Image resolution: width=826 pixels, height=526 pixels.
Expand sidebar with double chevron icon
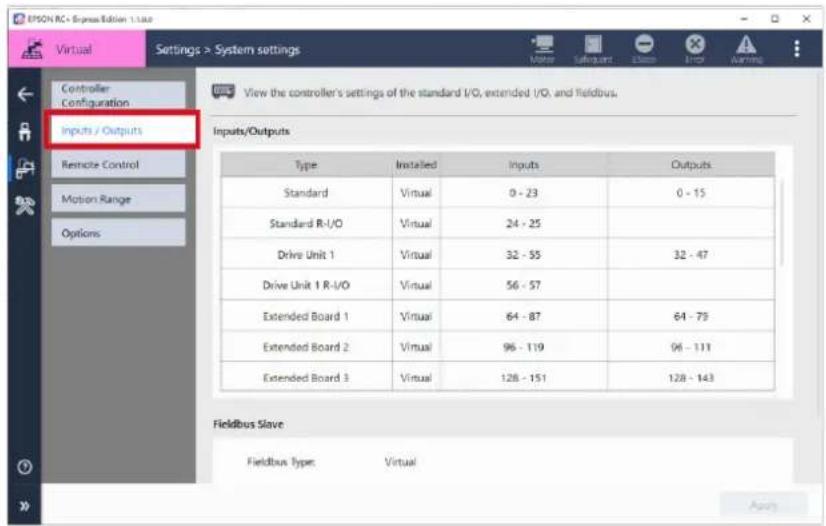point(25,507)
